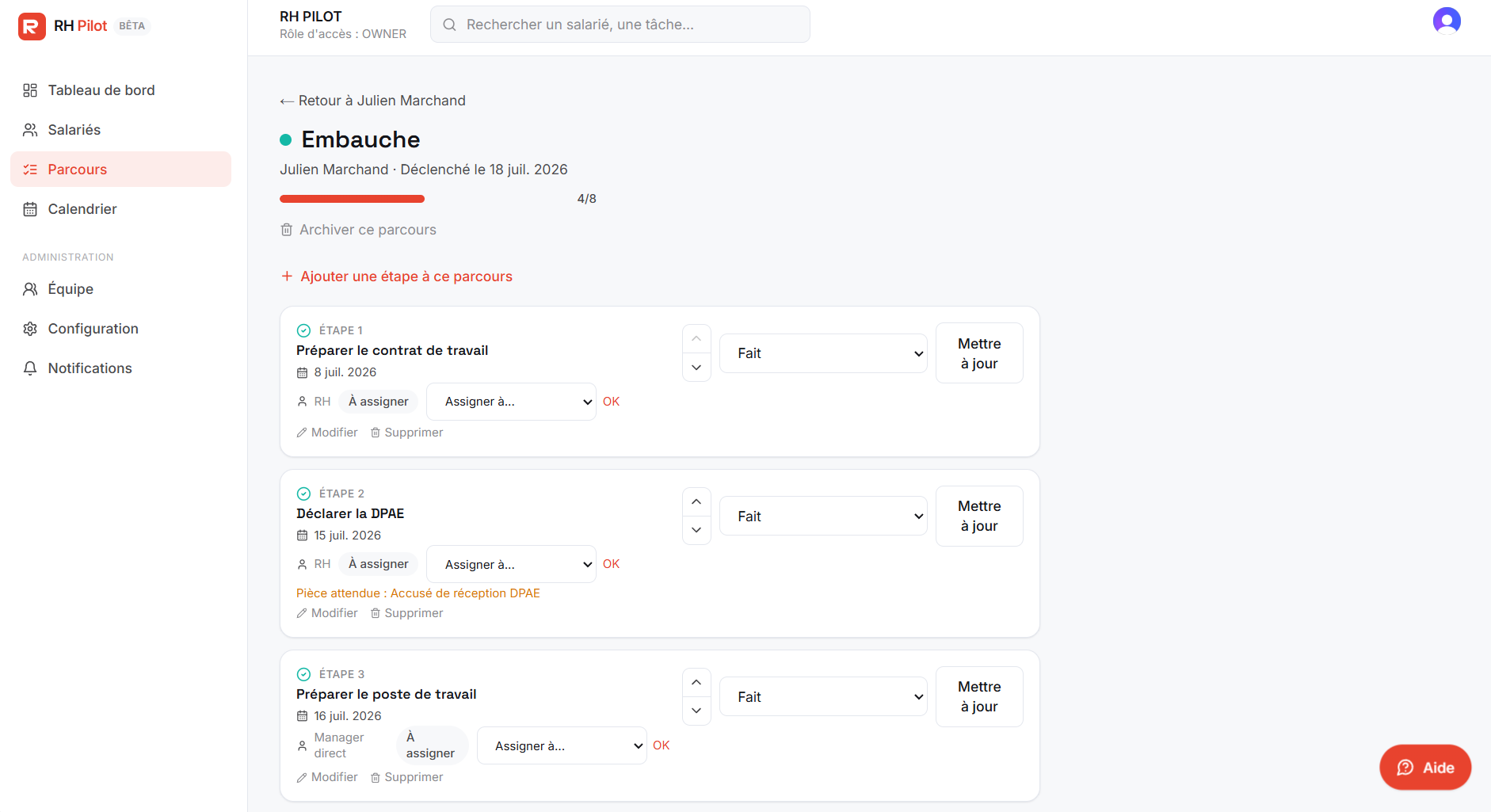Confirm assignment with OK in Étape 2
1491x812 pixels.
(611, 564)
